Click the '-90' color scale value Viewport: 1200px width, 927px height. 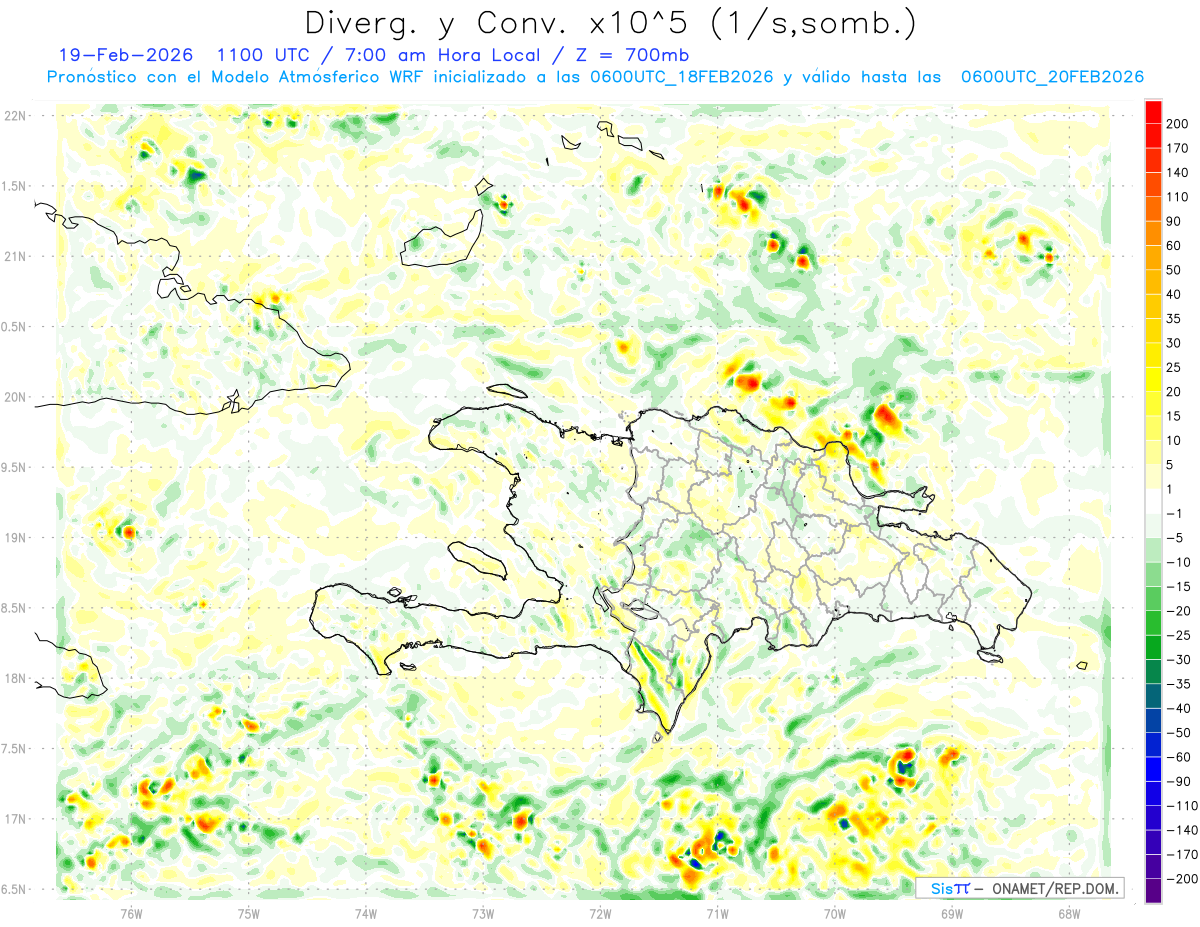click(x=1177, y=781)
